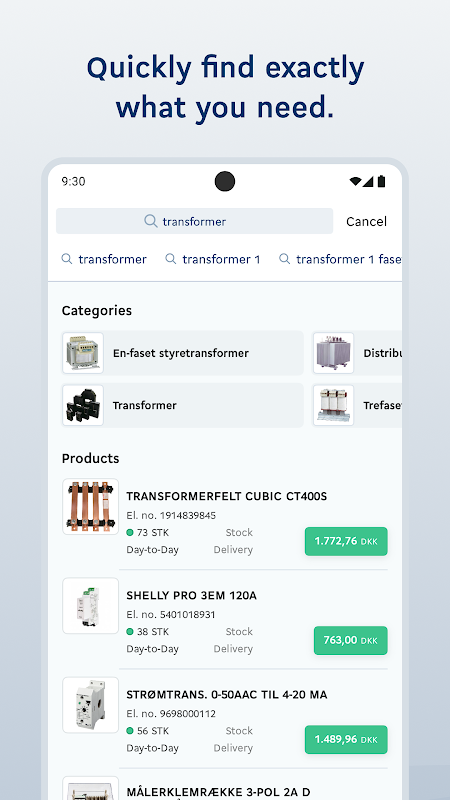Viewport: 450px width, 800px height.
Task: Open the Shelly Pro 3EM 120A image
Action: click(x=90, y=606)
